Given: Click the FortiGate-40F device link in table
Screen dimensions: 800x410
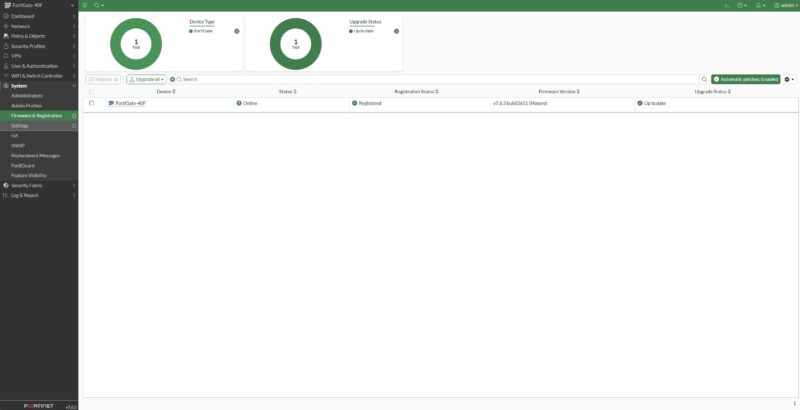Looking at the screenshot, I should (131, 103).
